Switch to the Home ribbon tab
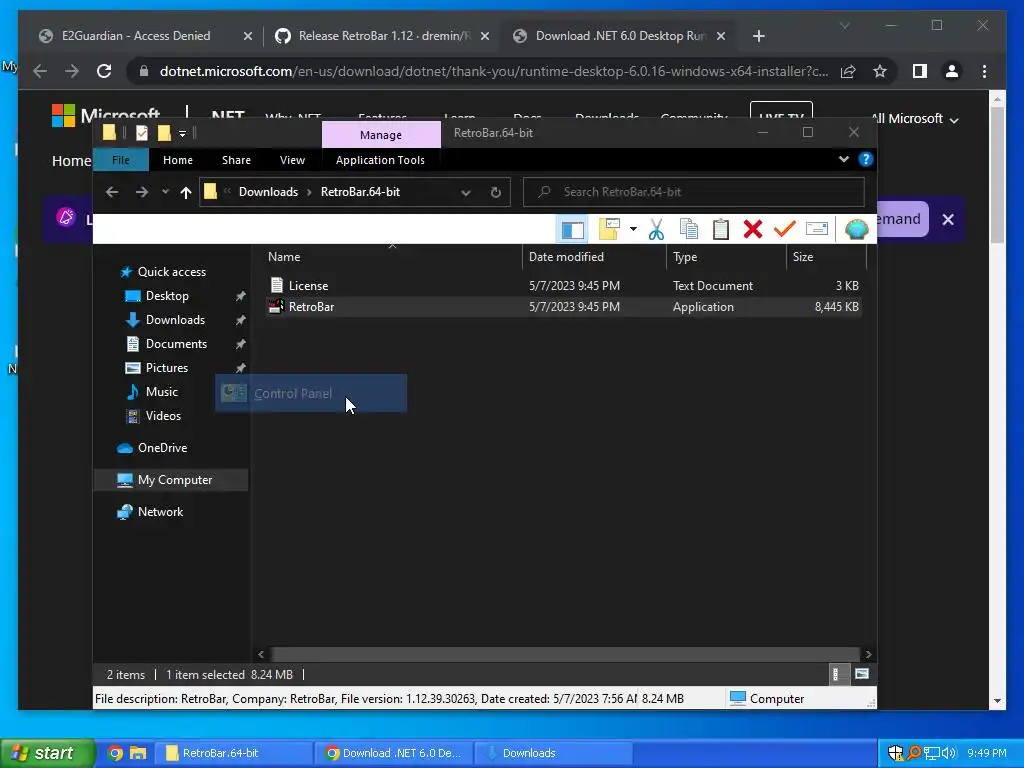Viewport: 1024px width, 768px height. click(x=178, y=160)
